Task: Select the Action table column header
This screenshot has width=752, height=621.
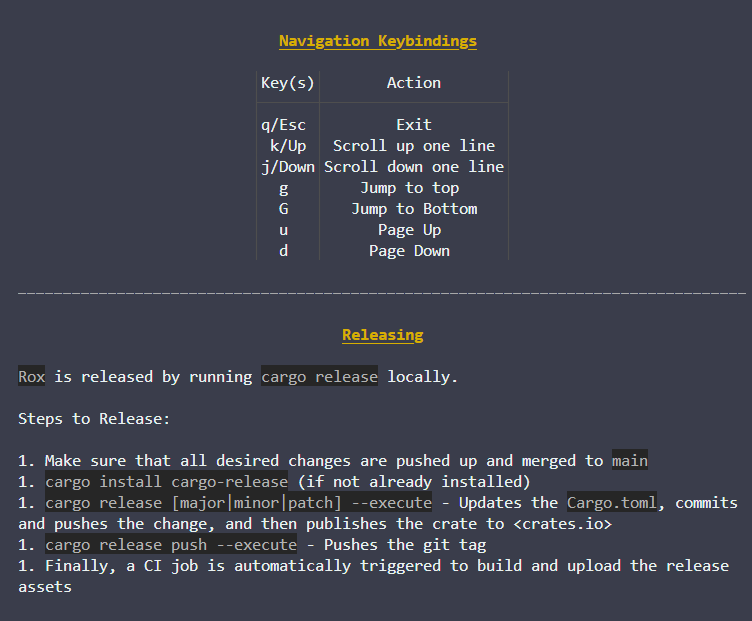Action: click(413, 83)
